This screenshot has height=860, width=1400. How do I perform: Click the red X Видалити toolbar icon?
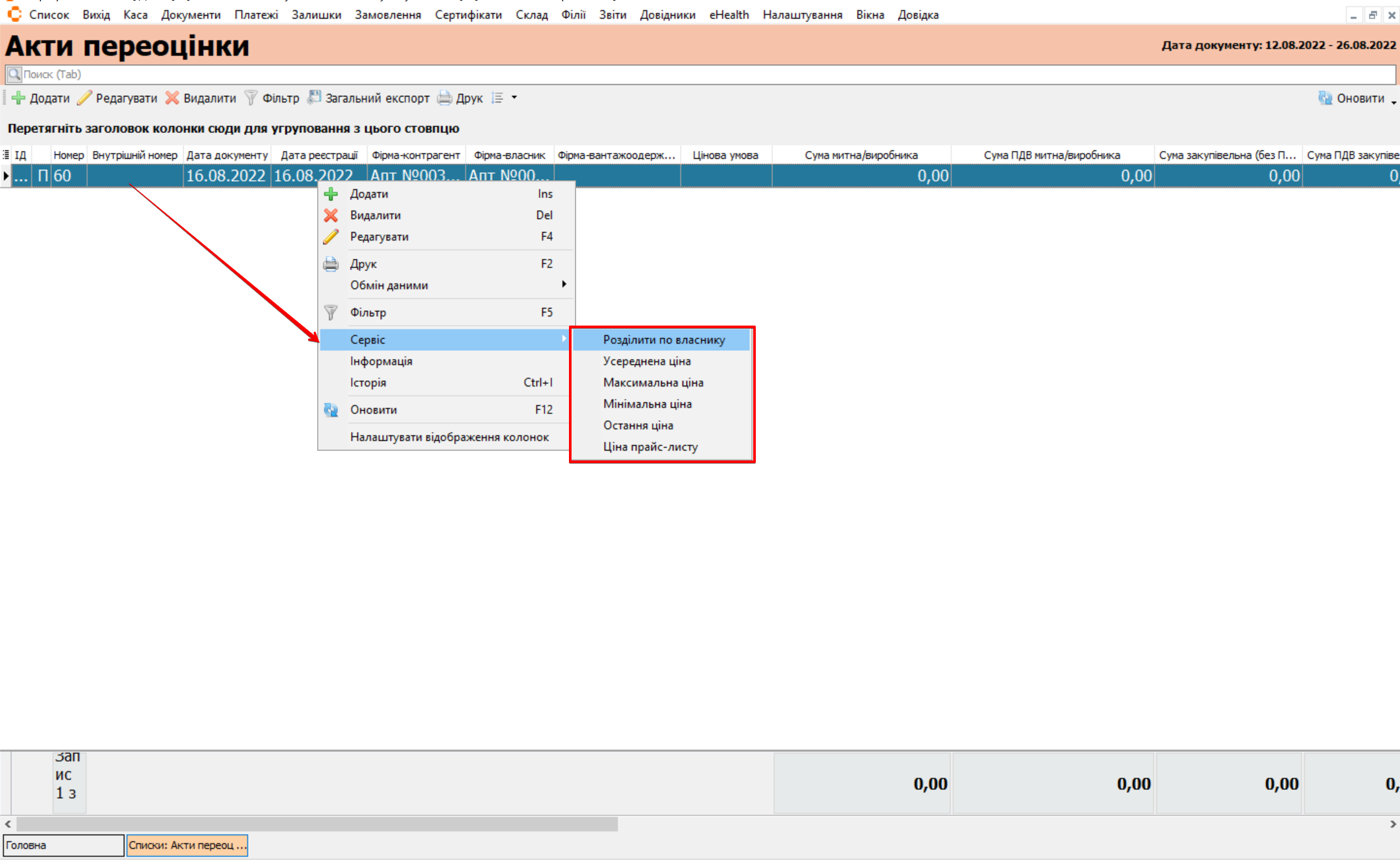172,98
